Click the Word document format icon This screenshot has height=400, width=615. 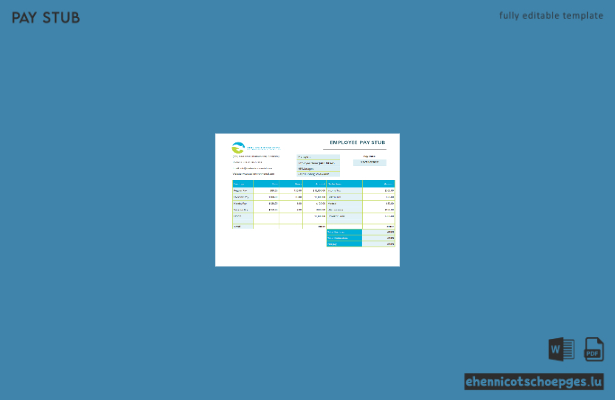pyautogui.click(x=561, y=349)
